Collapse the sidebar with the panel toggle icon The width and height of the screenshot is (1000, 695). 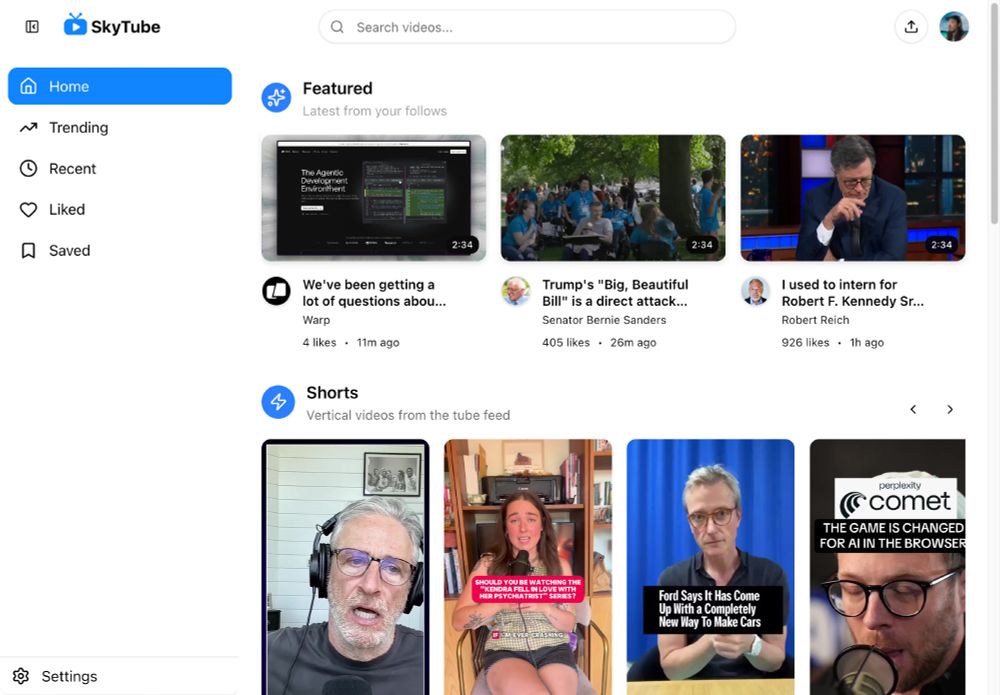[x=32, y=27]
